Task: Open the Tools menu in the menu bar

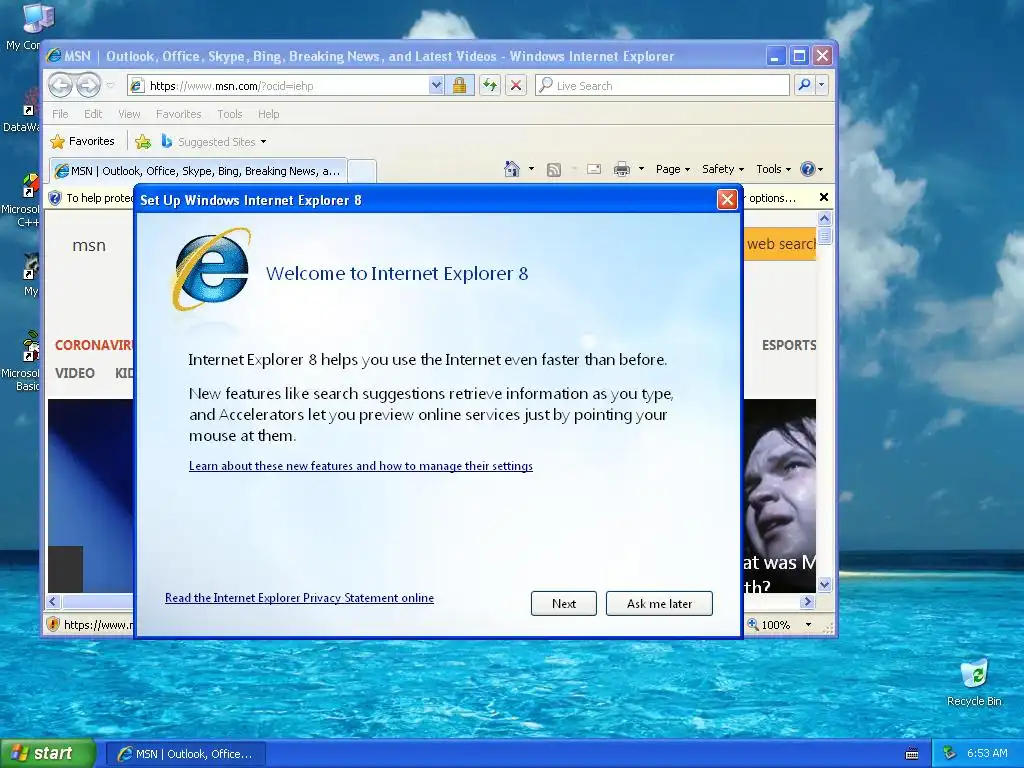Action: coord(229,114)
